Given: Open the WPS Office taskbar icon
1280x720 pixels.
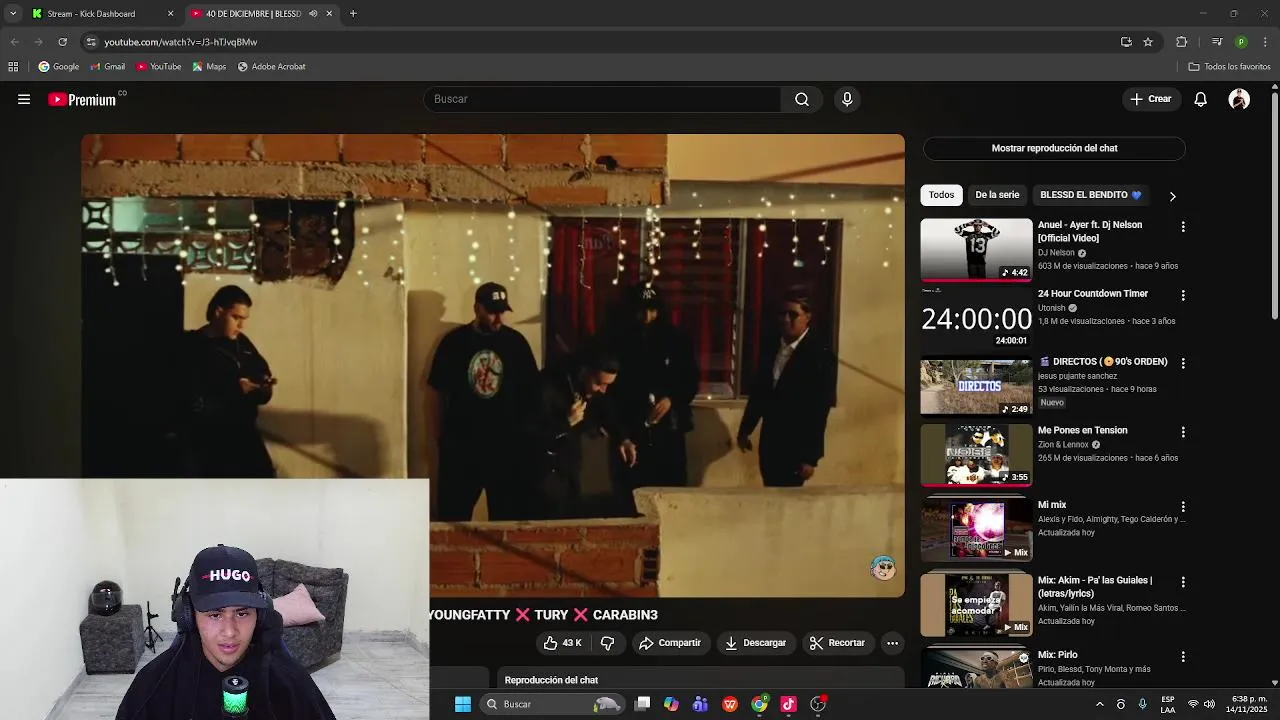Looking at the screenshot, I should click(730, 704).
